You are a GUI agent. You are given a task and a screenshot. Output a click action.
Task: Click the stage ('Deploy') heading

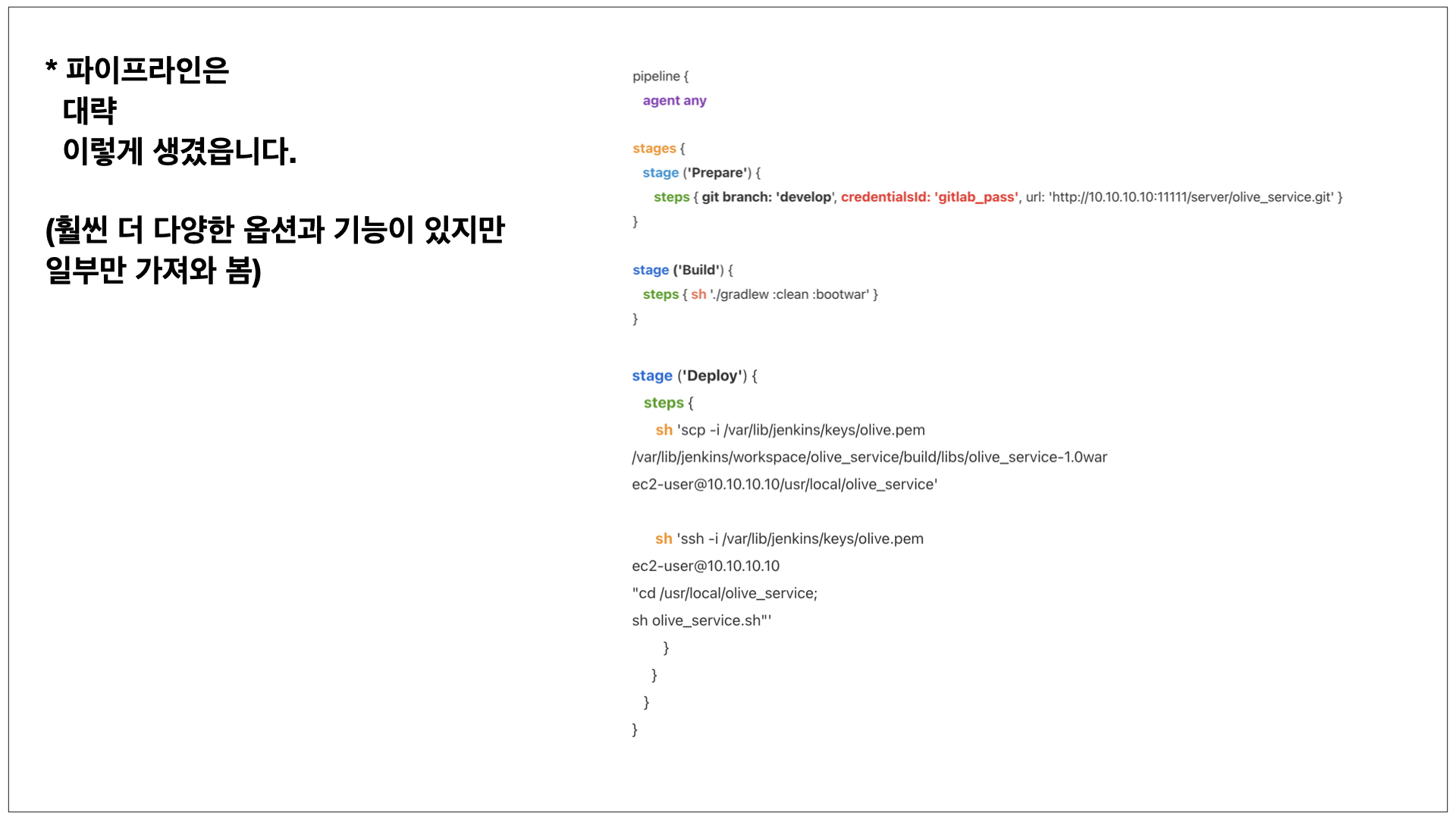click(694, 376)
